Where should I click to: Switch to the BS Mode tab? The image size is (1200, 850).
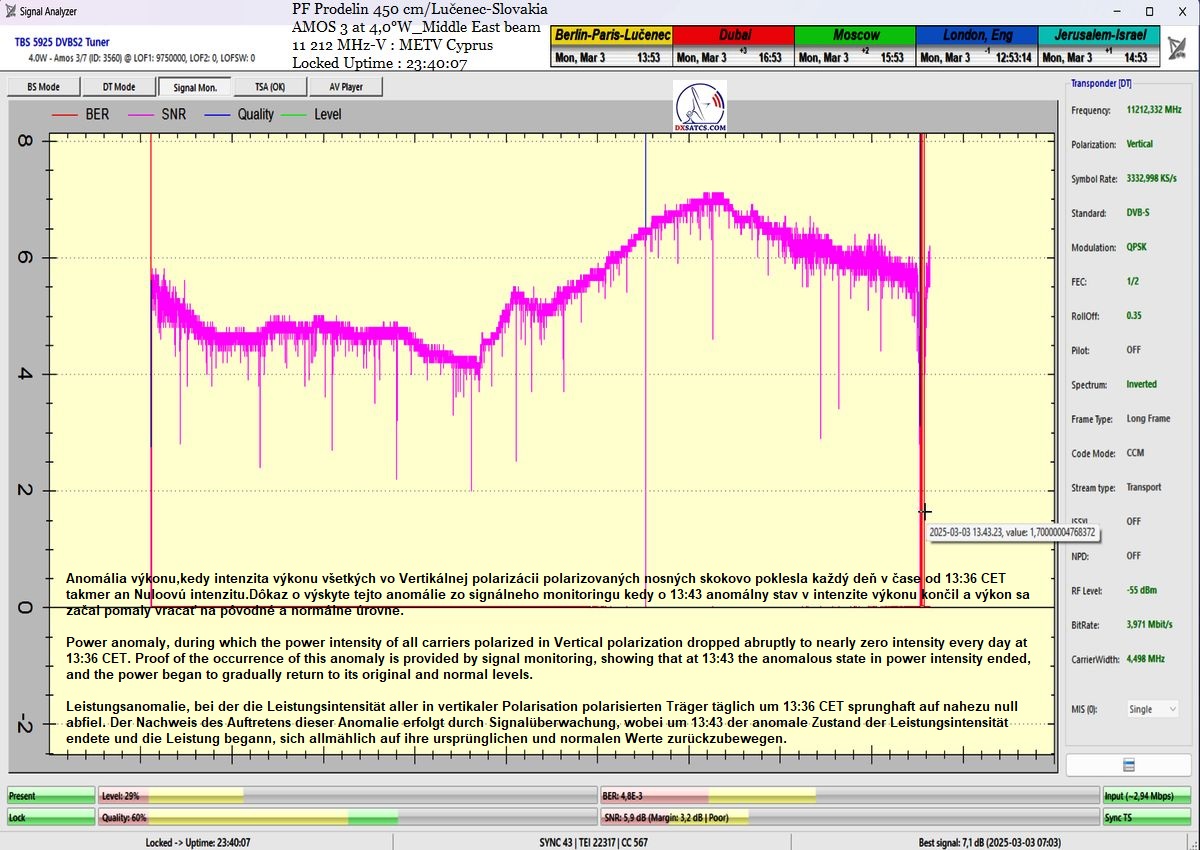(43, 87)
